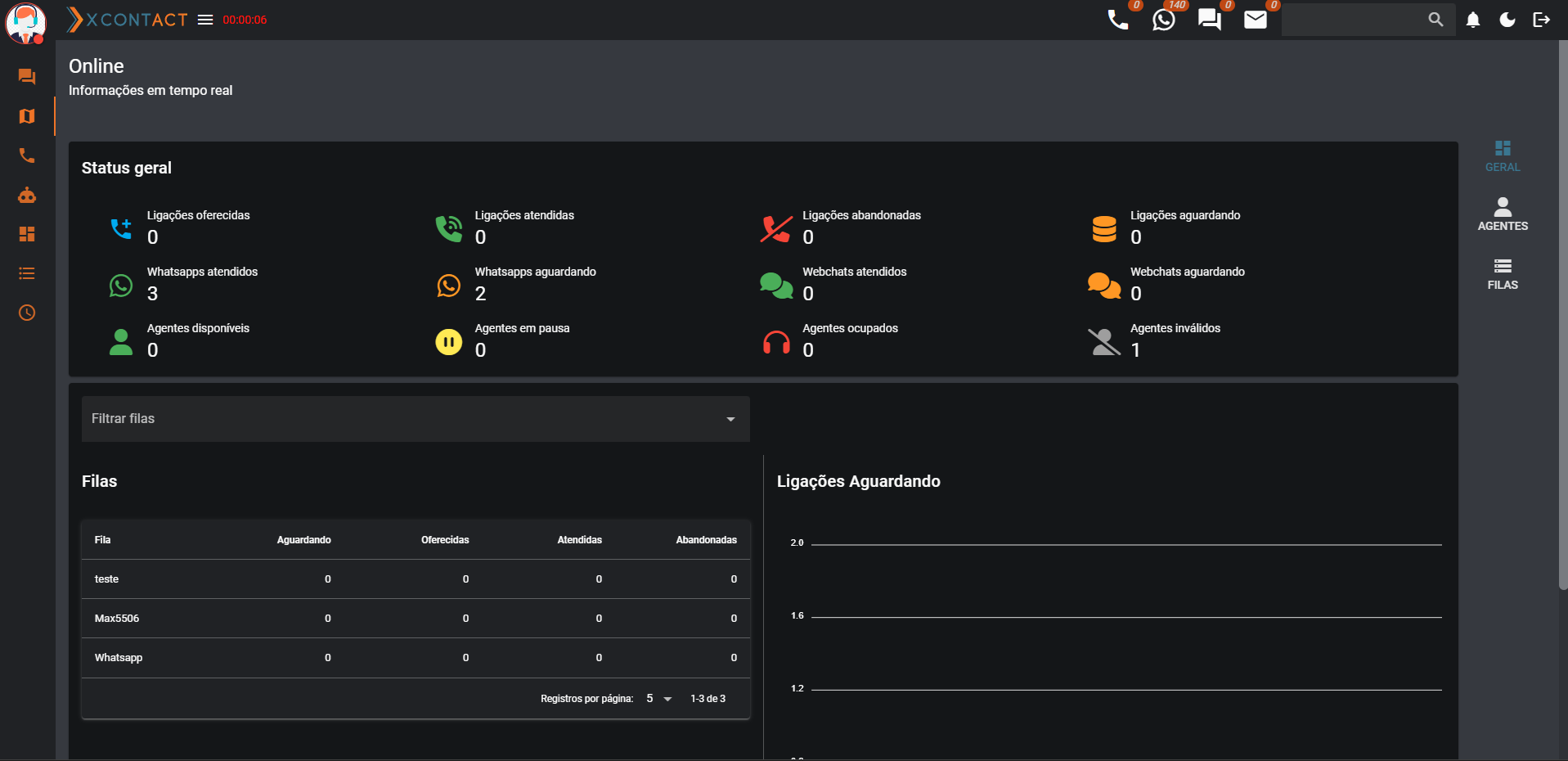Select the GERAL tab on the right

click(1502, 155)
